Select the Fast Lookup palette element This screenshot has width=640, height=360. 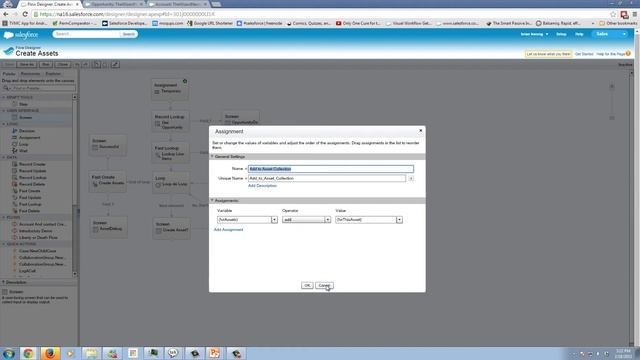[x=30, y=204]
